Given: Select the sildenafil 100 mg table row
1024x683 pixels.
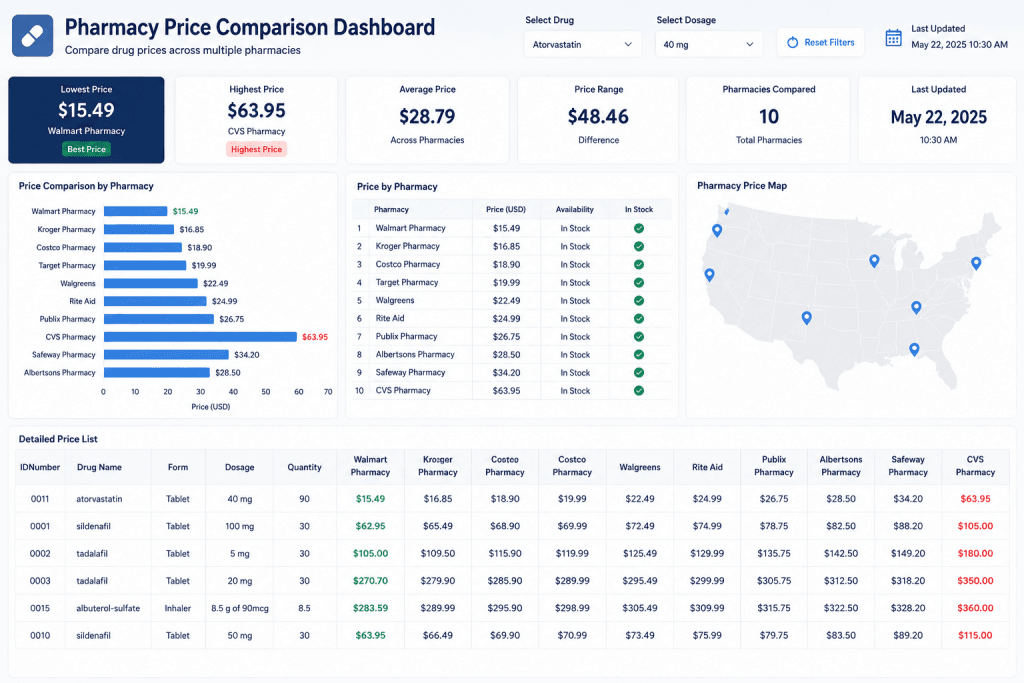Looking at the screenshot, I should [512, 526].
